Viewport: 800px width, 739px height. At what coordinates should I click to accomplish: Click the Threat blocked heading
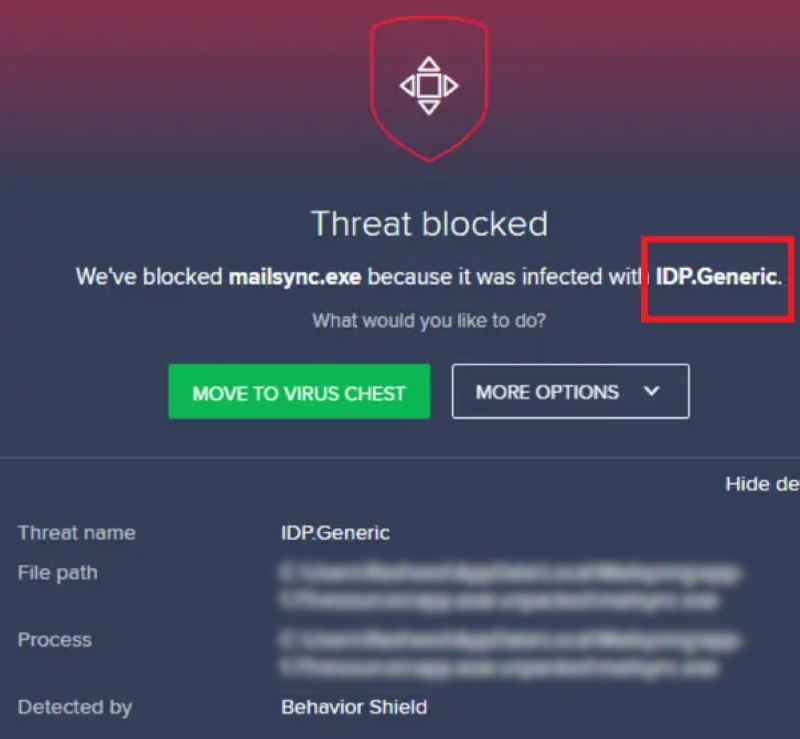coord(430,224)
